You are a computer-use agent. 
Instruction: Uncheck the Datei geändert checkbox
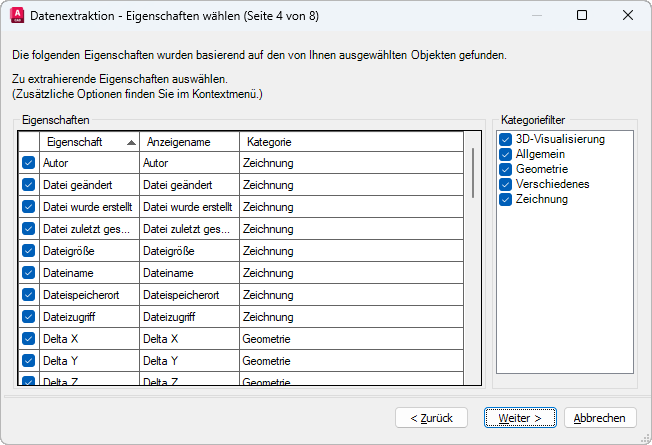point(28,184)
